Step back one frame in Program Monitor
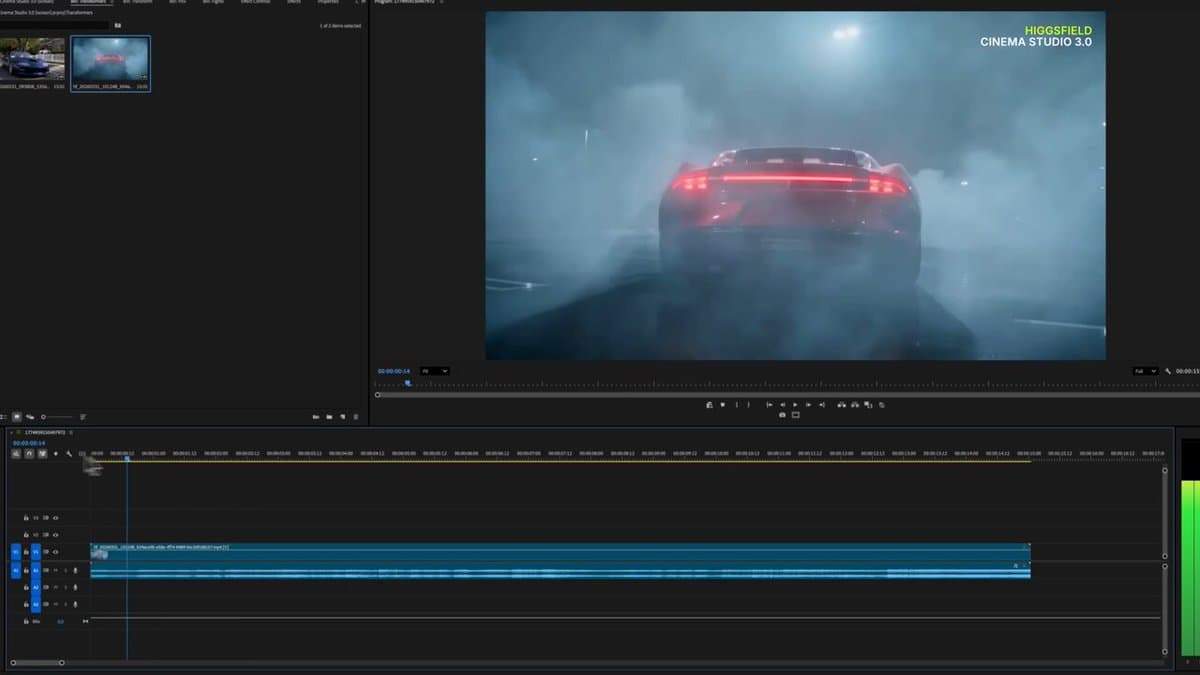This screenshot has height=675, width=1200. (782, 405)
